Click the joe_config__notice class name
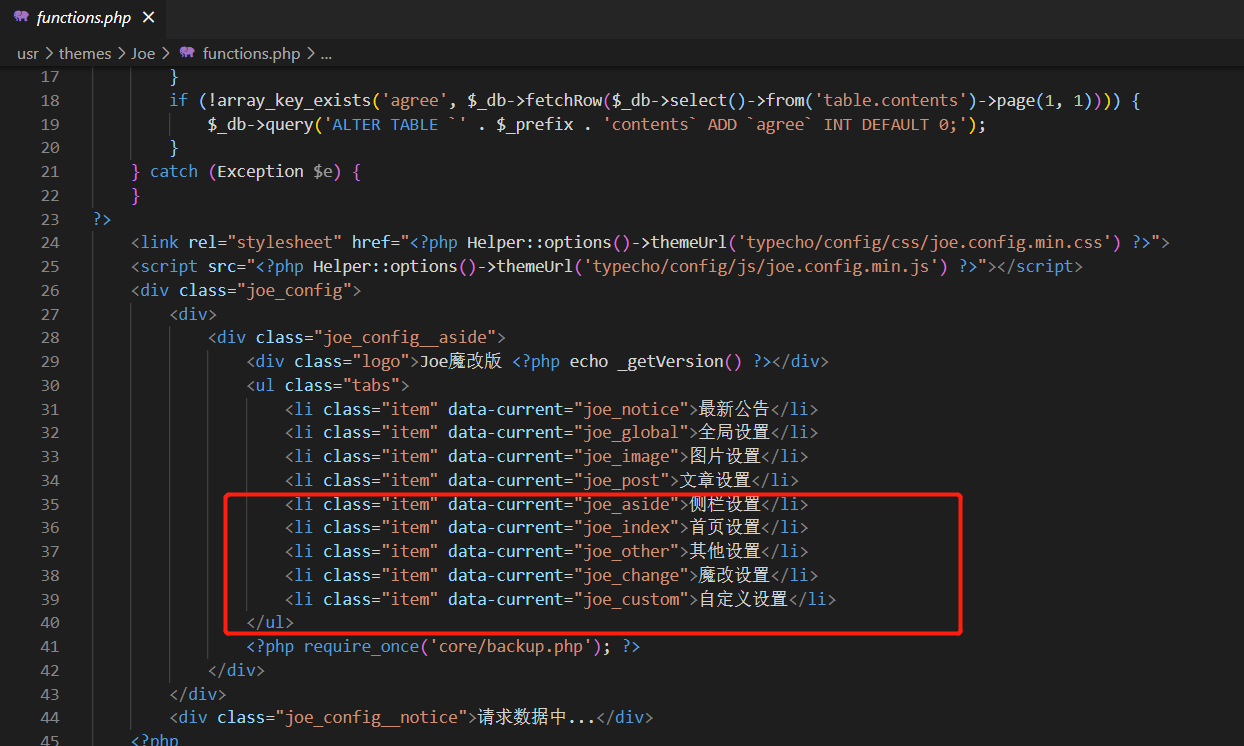This screenshot has width=1244, height=746. (372, 718)
